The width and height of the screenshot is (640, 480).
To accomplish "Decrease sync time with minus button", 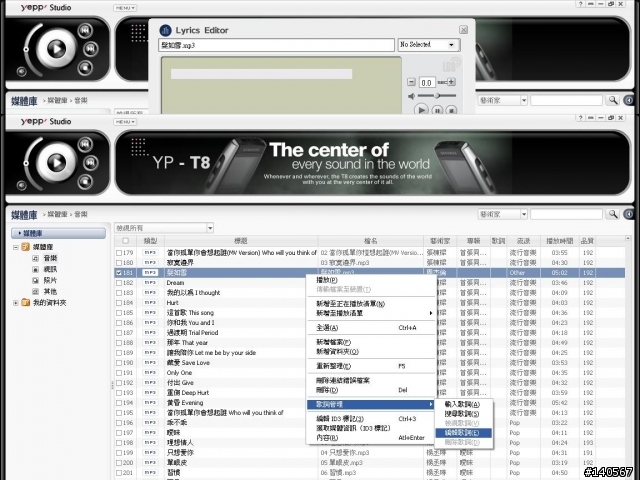I will coord(411,82).
